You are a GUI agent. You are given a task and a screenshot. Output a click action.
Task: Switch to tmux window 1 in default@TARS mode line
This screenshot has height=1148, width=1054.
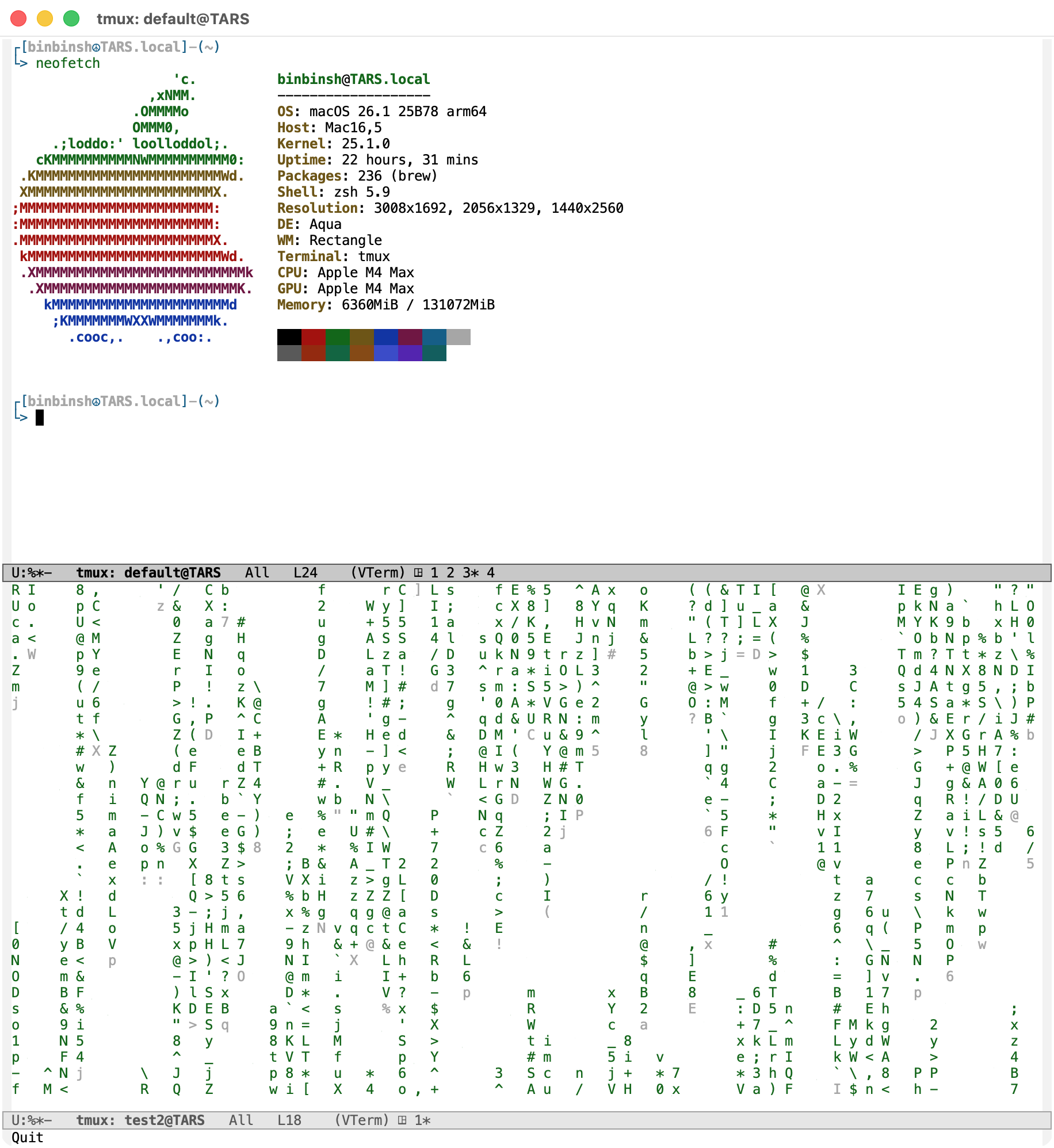click(x=434, y=573)
